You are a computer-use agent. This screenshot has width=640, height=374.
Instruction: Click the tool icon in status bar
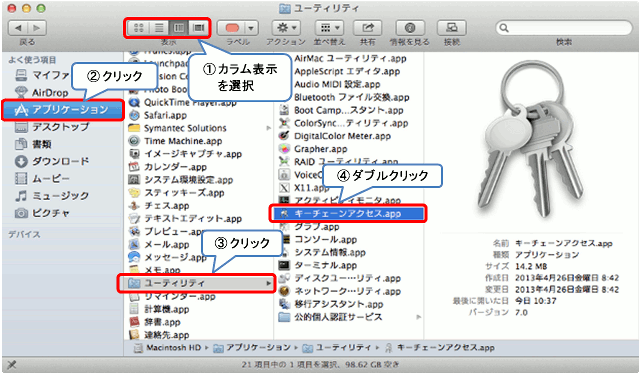[11, 365]
